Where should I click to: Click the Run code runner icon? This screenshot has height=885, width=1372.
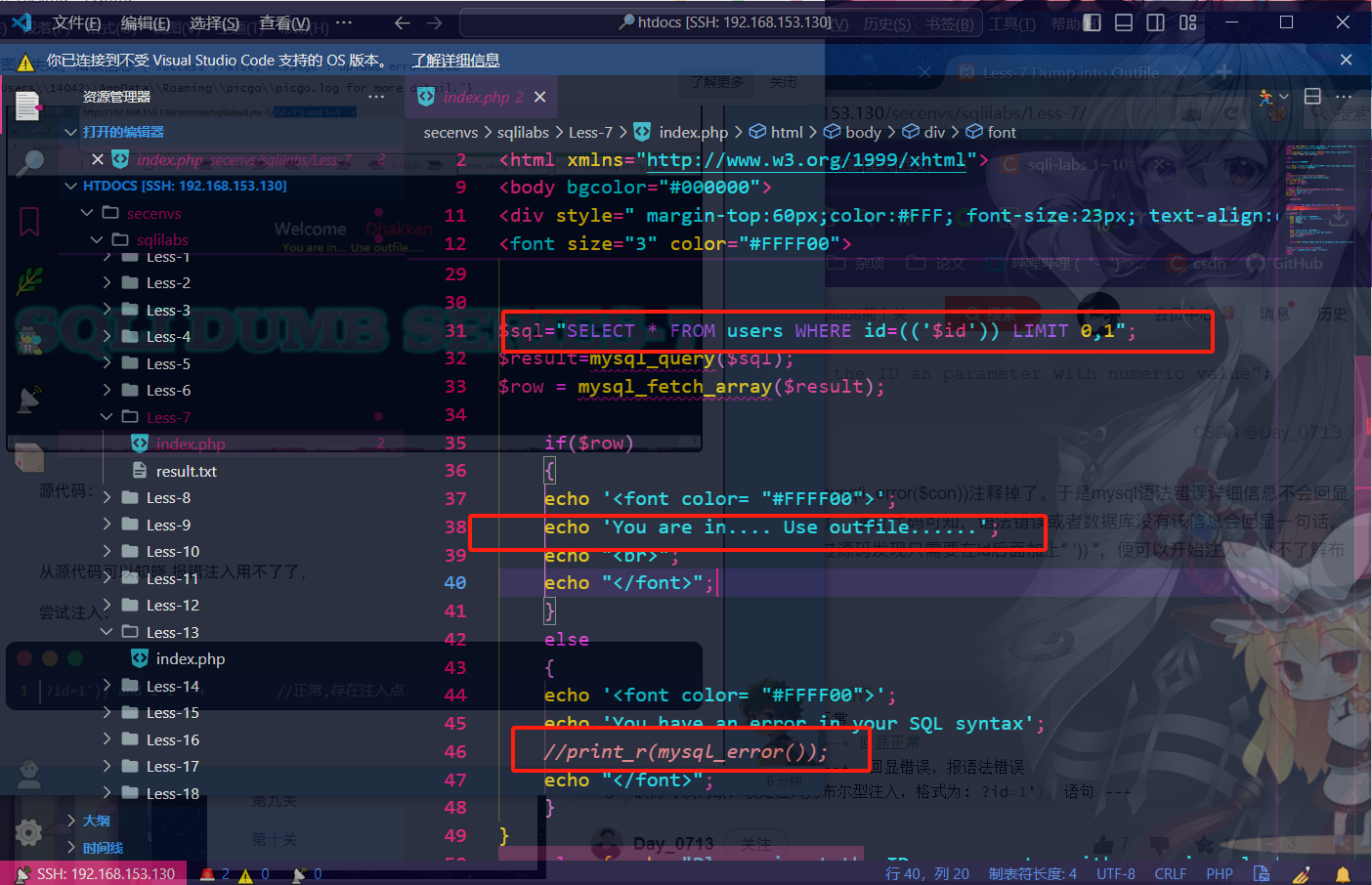point(1267,97)
